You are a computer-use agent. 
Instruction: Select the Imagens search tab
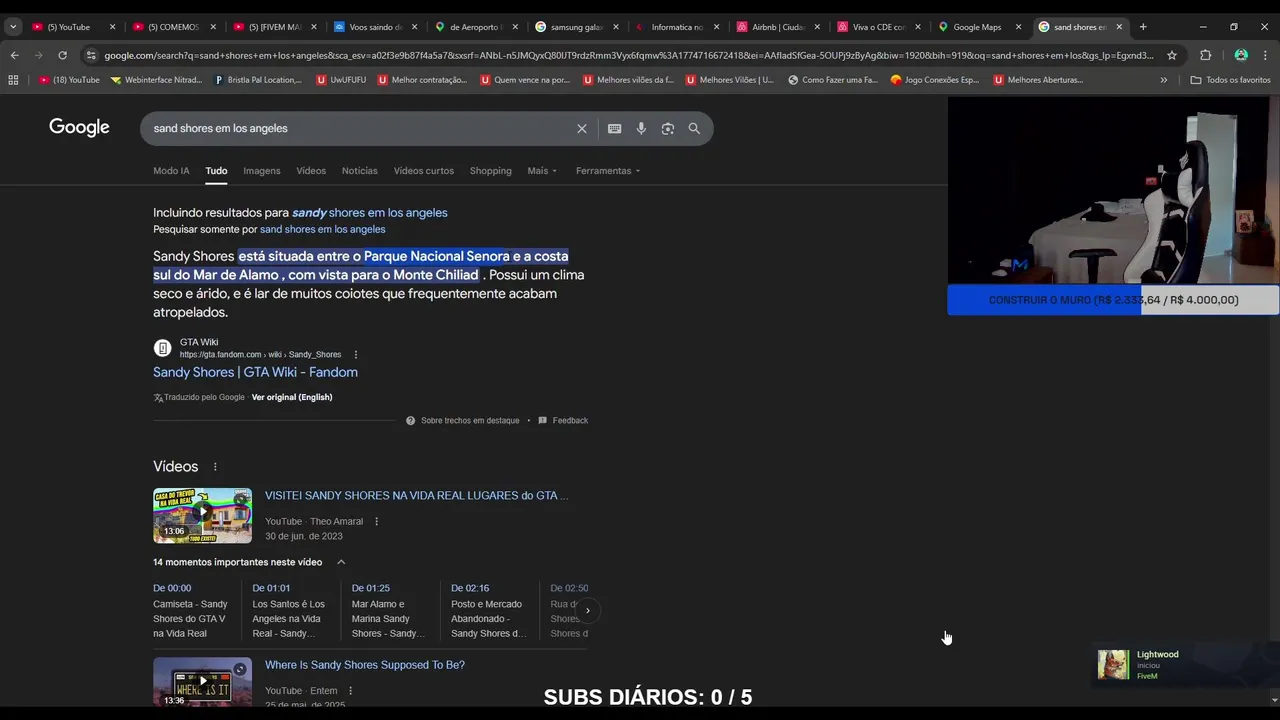pos(262,171)
